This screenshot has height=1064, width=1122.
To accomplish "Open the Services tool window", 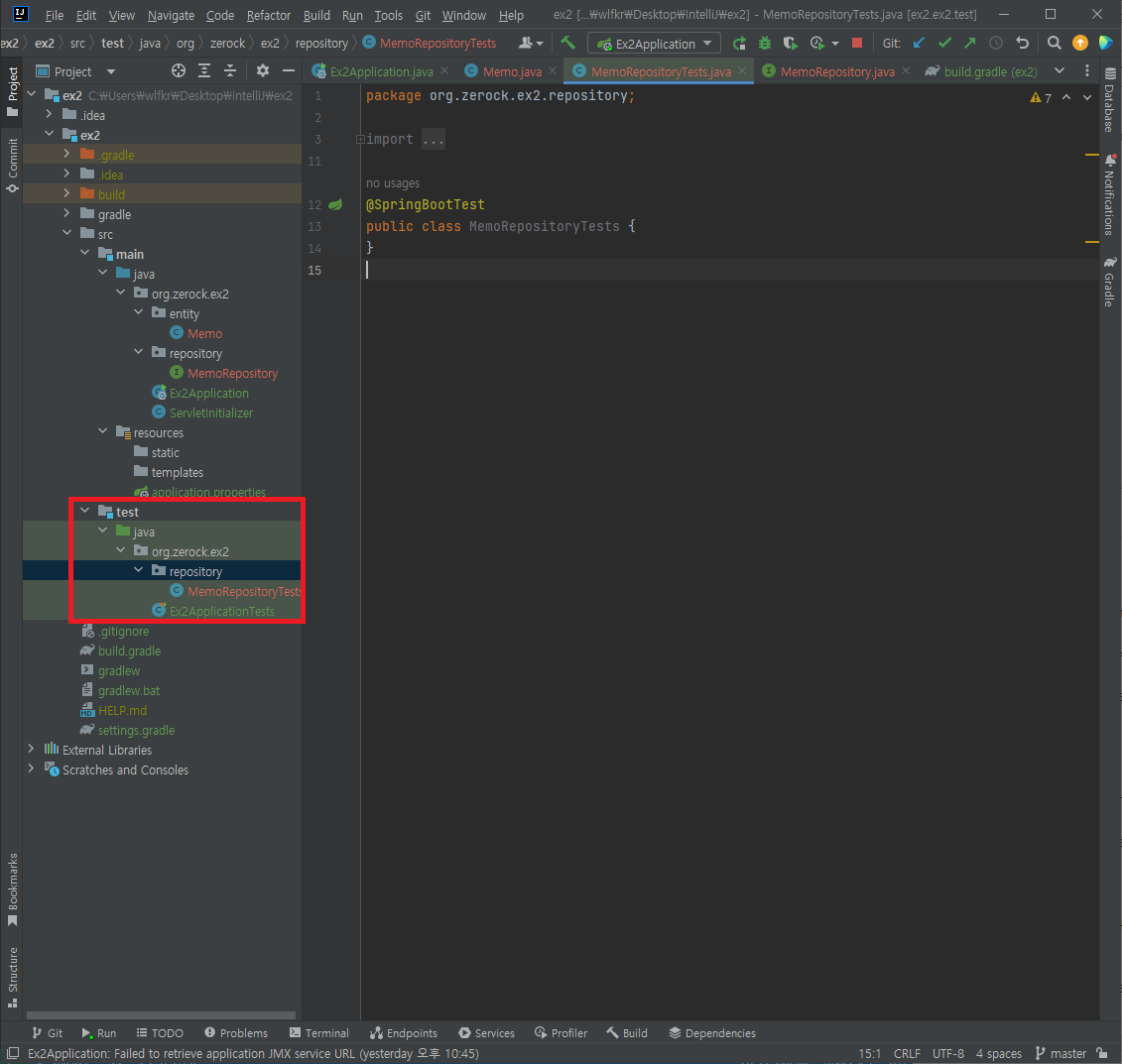I will point(486,1032).
